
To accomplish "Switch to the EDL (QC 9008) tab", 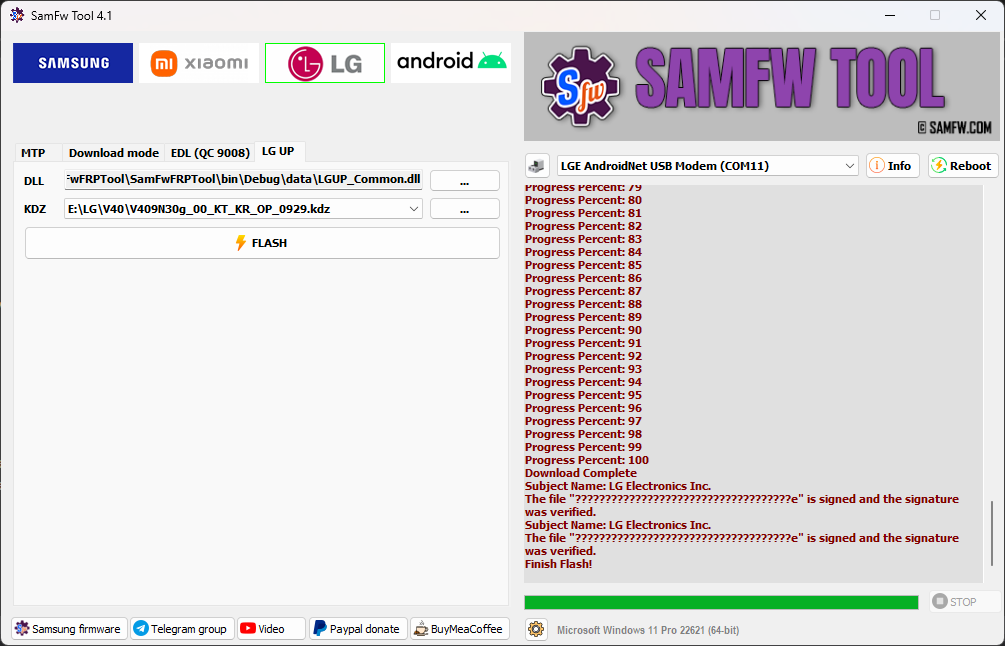I will click(210, 153).
